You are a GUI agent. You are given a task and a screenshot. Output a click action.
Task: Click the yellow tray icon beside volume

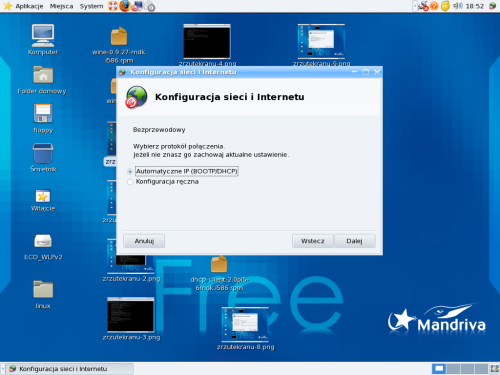tap(445, 6)
